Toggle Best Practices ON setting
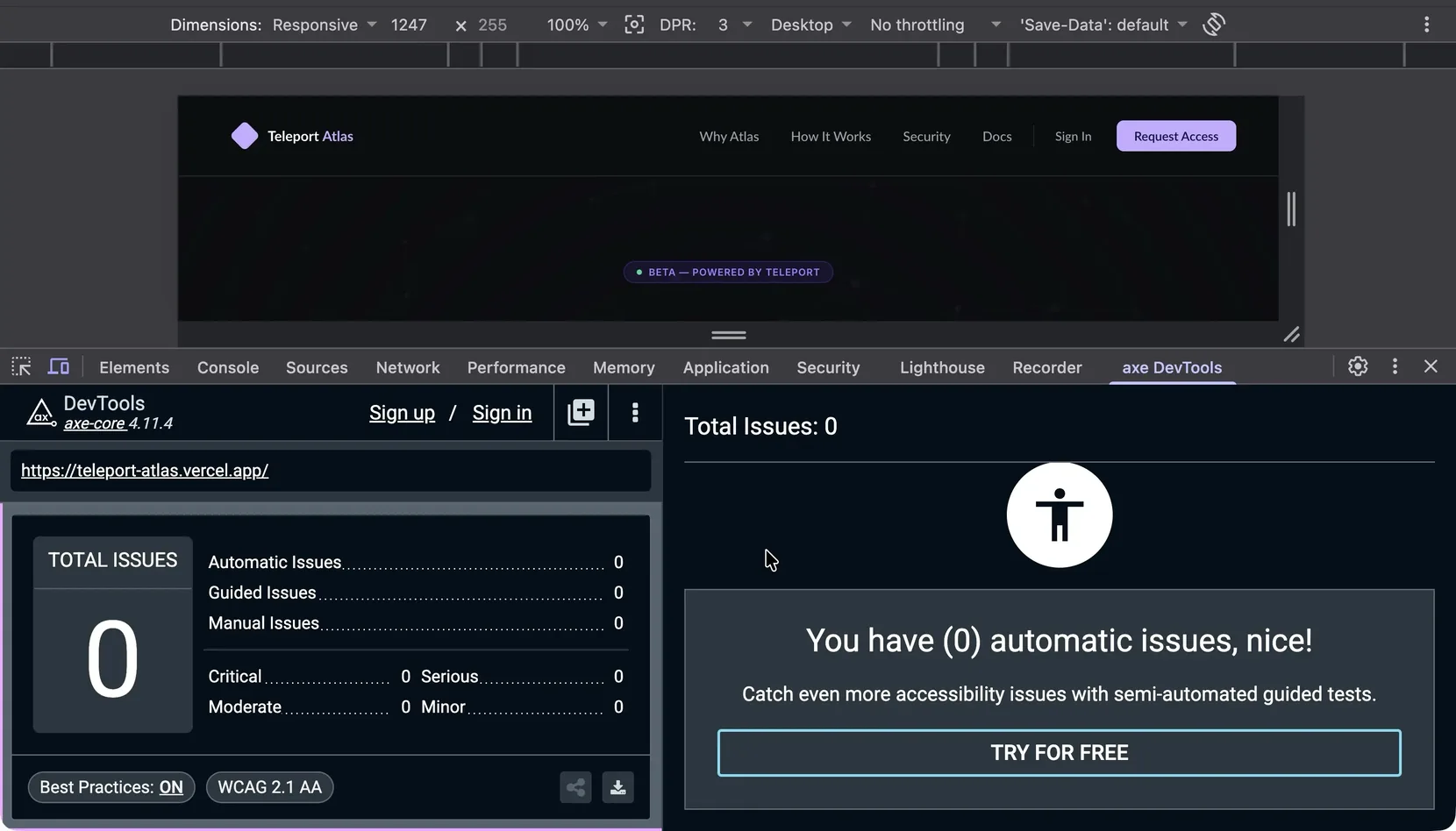This screenshot has width=1456, height=831. [x=111, y=787]
